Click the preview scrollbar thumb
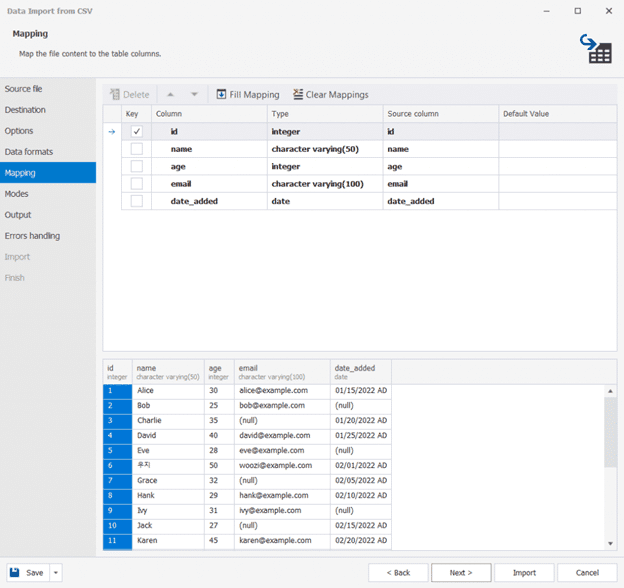Screen dimensions: 624x588 click(x=610, y=430)
